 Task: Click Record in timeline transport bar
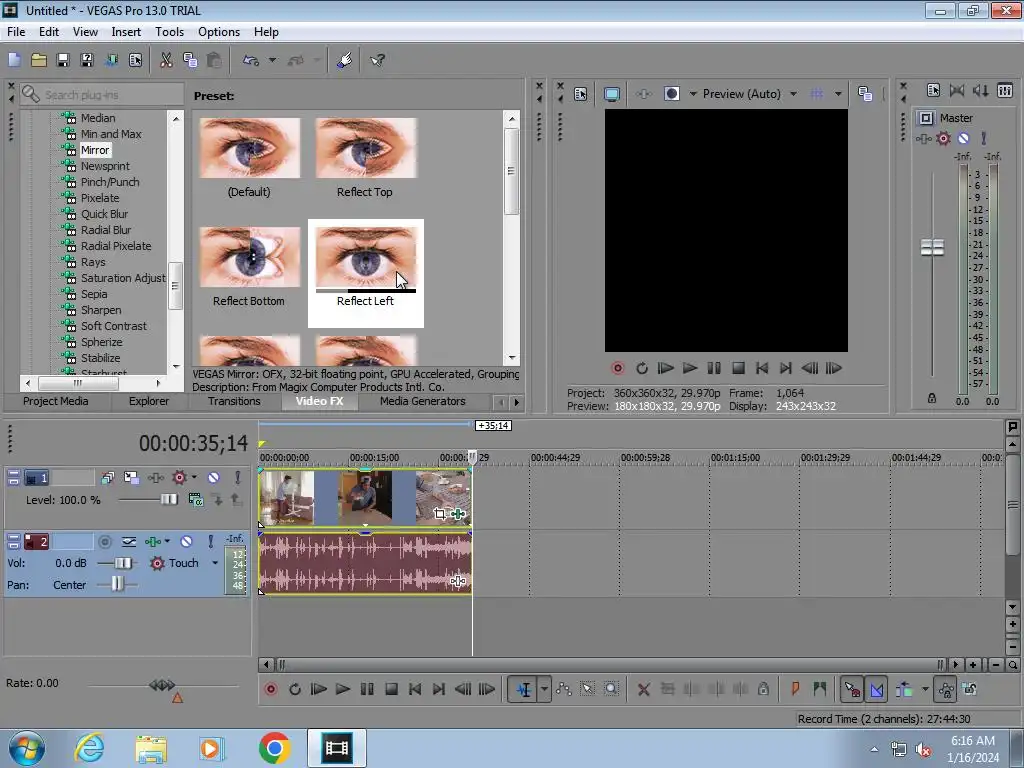[x=271, y=689]
